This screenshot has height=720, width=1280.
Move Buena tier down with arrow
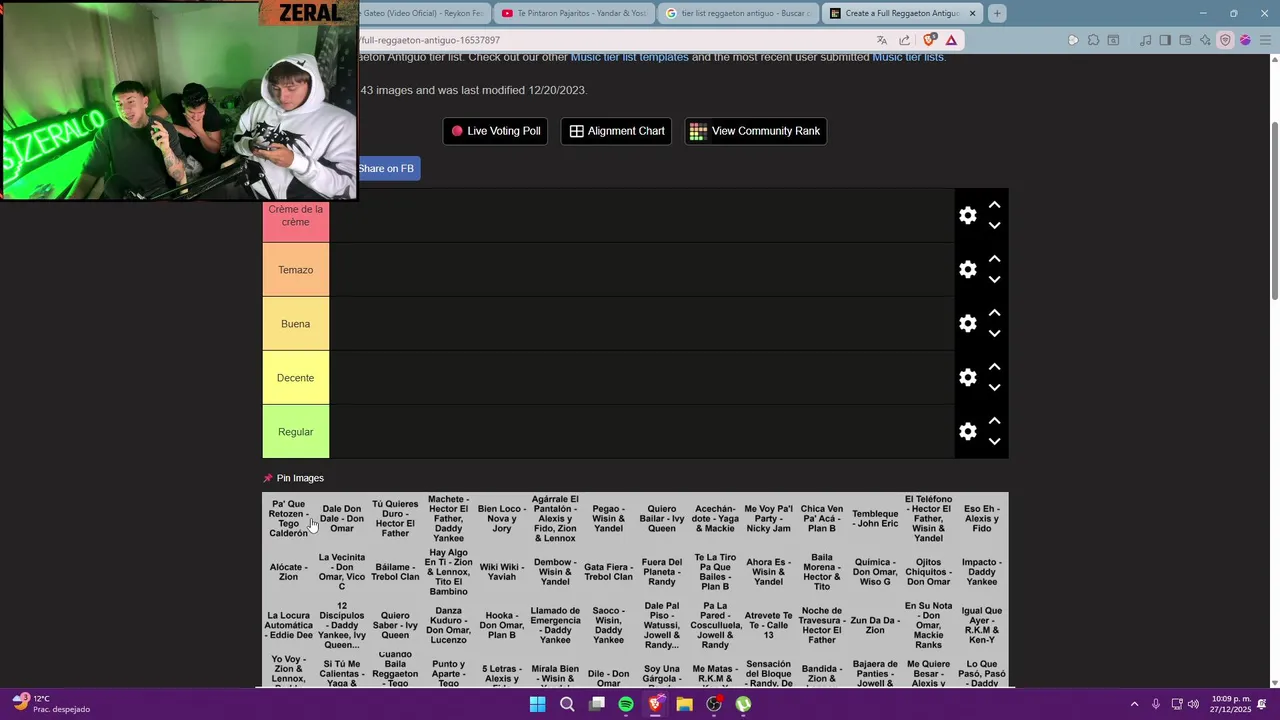(994, 334)
